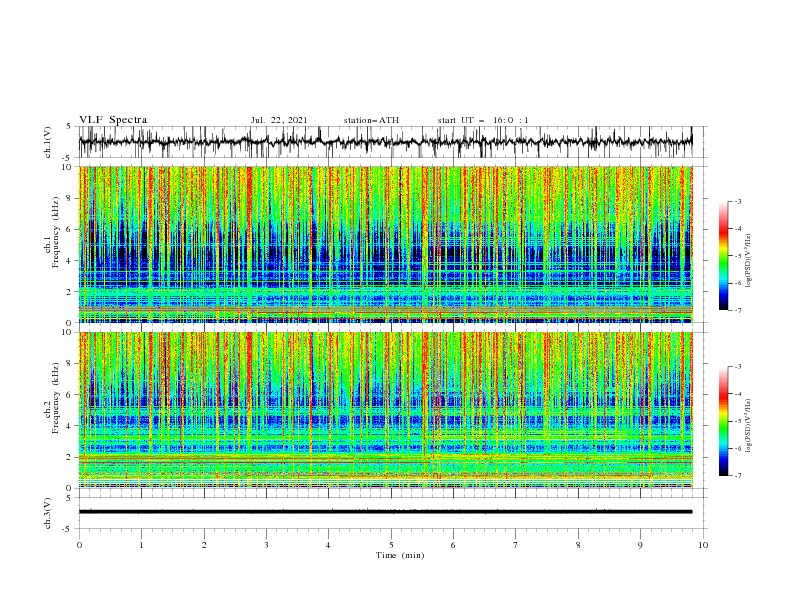This screenshot has height=612, width=792.
Task: Click the ch.1 spectrogram color bar
Action: (x=724, y=256)
